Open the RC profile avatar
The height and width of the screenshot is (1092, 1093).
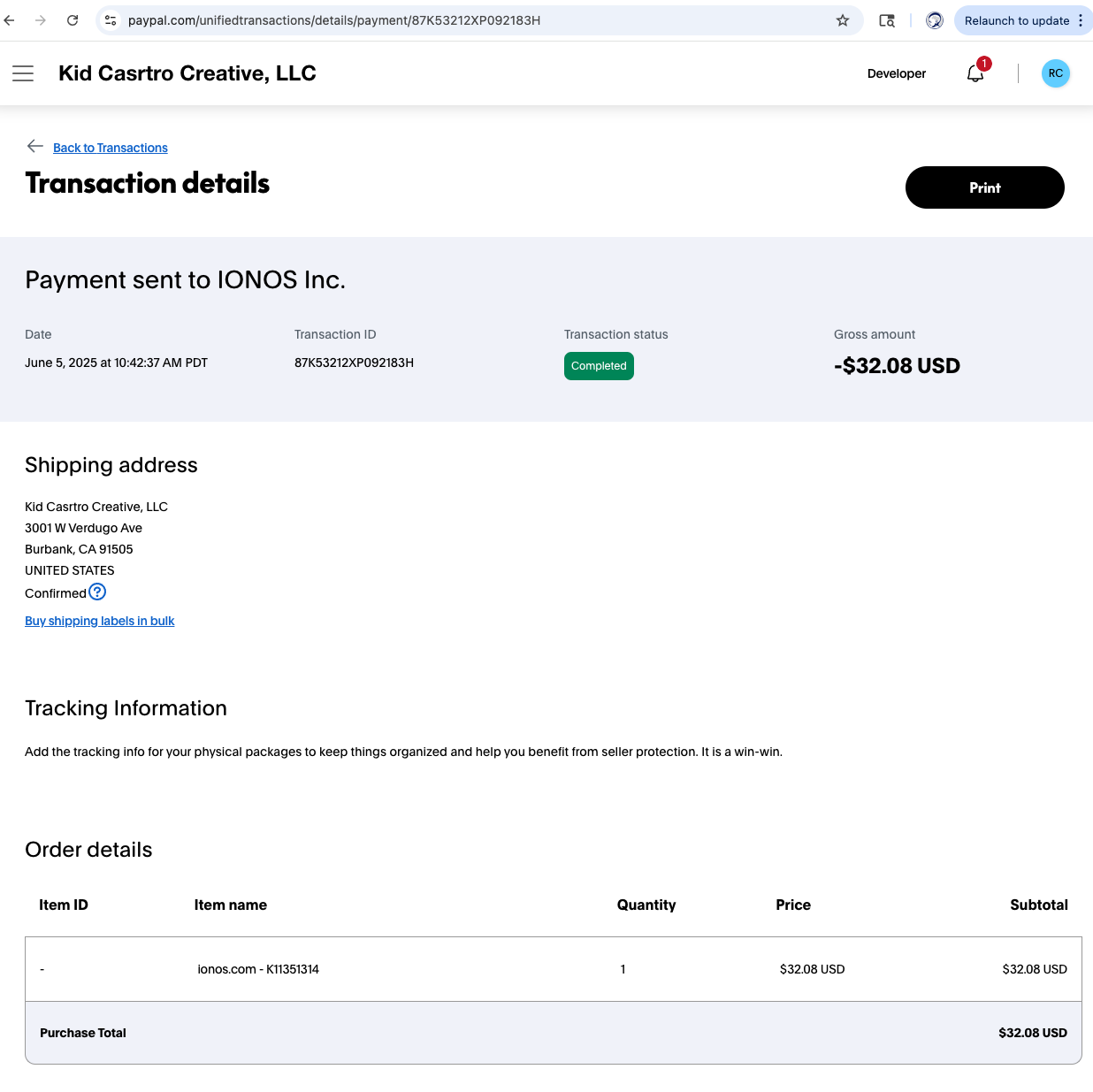[x=1055, y=73]
